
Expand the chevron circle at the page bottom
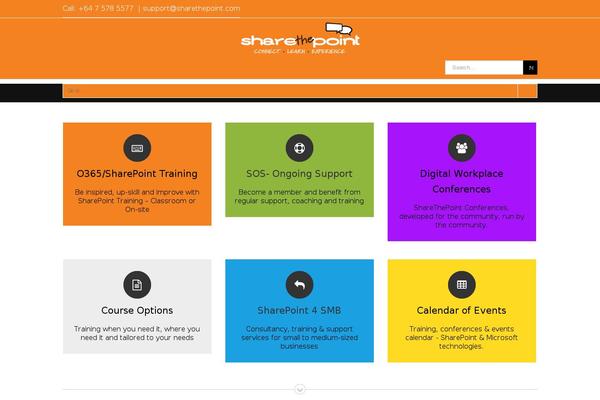tap(300, 389)
